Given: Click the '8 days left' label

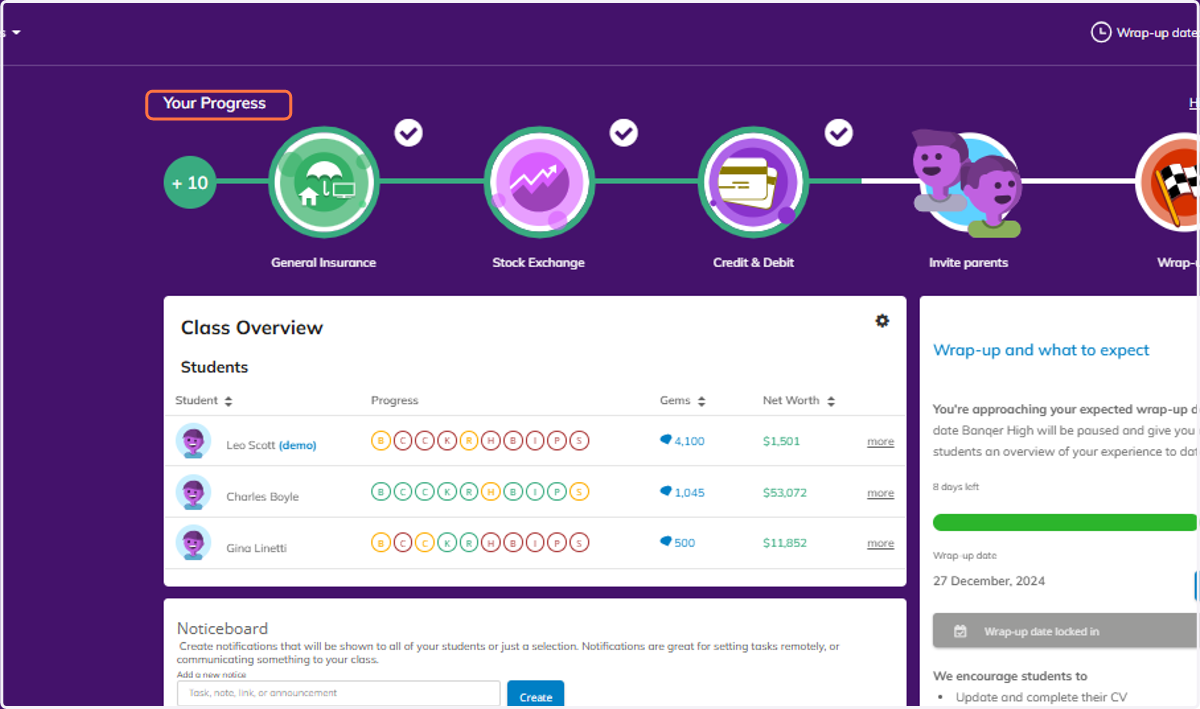Looking at the screenshot, I should 955,487.
